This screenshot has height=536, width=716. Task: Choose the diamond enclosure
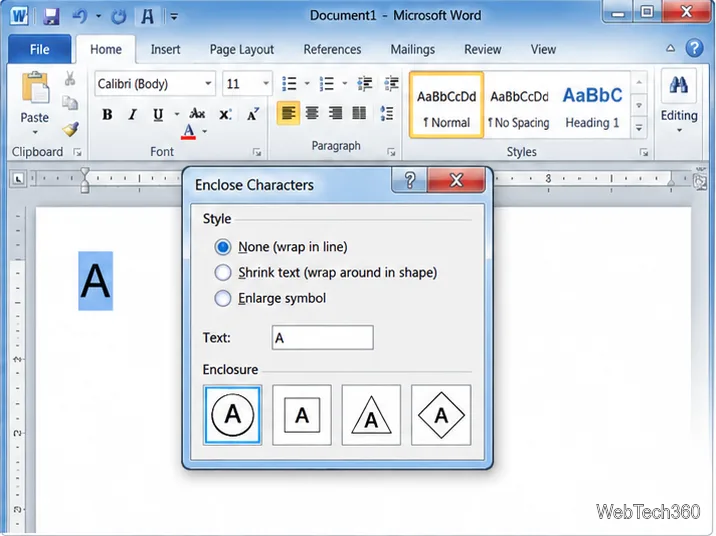(441, 415)
